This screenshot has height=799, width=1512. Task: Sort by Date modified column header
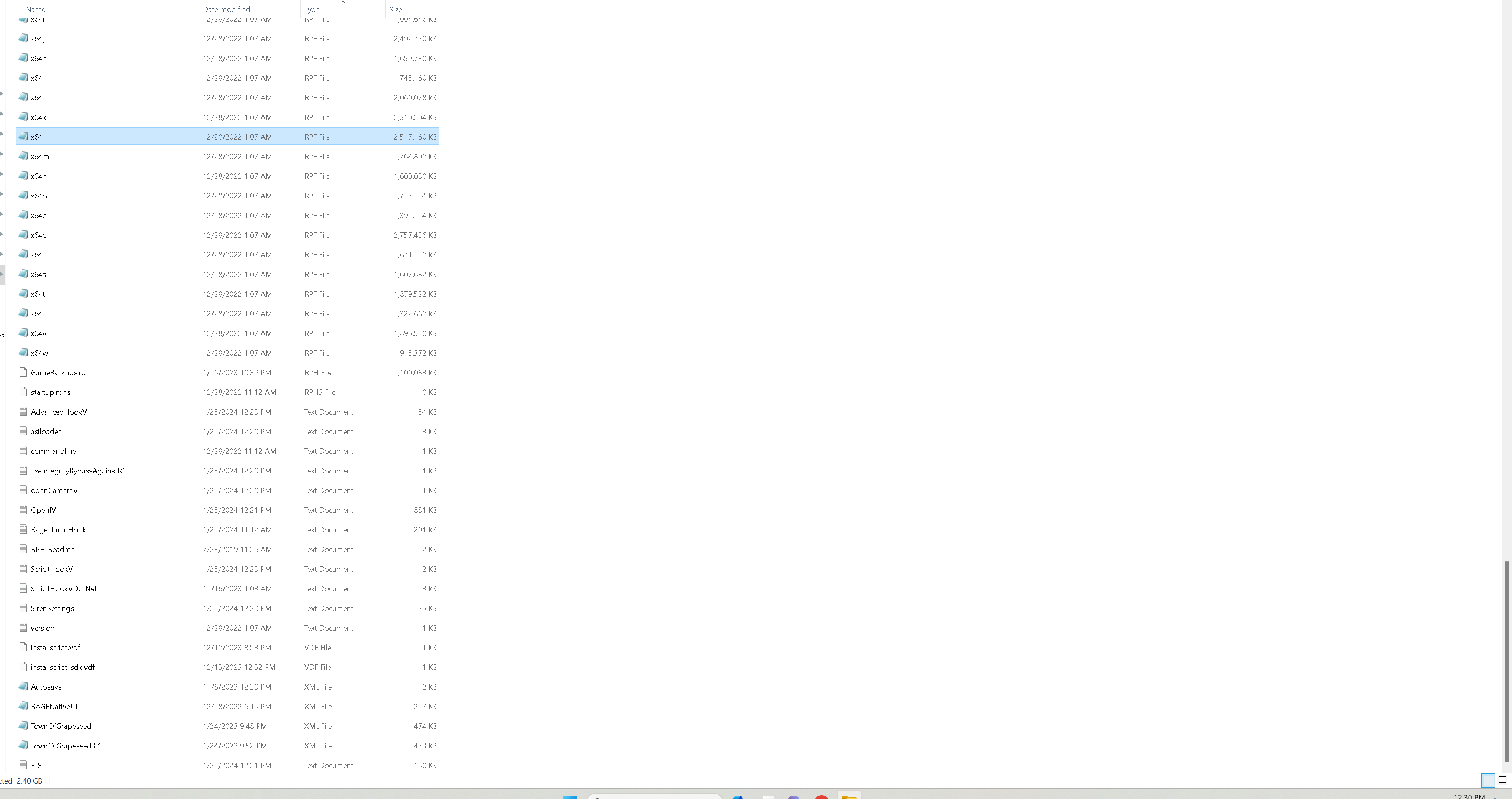(x=227, y=9)
